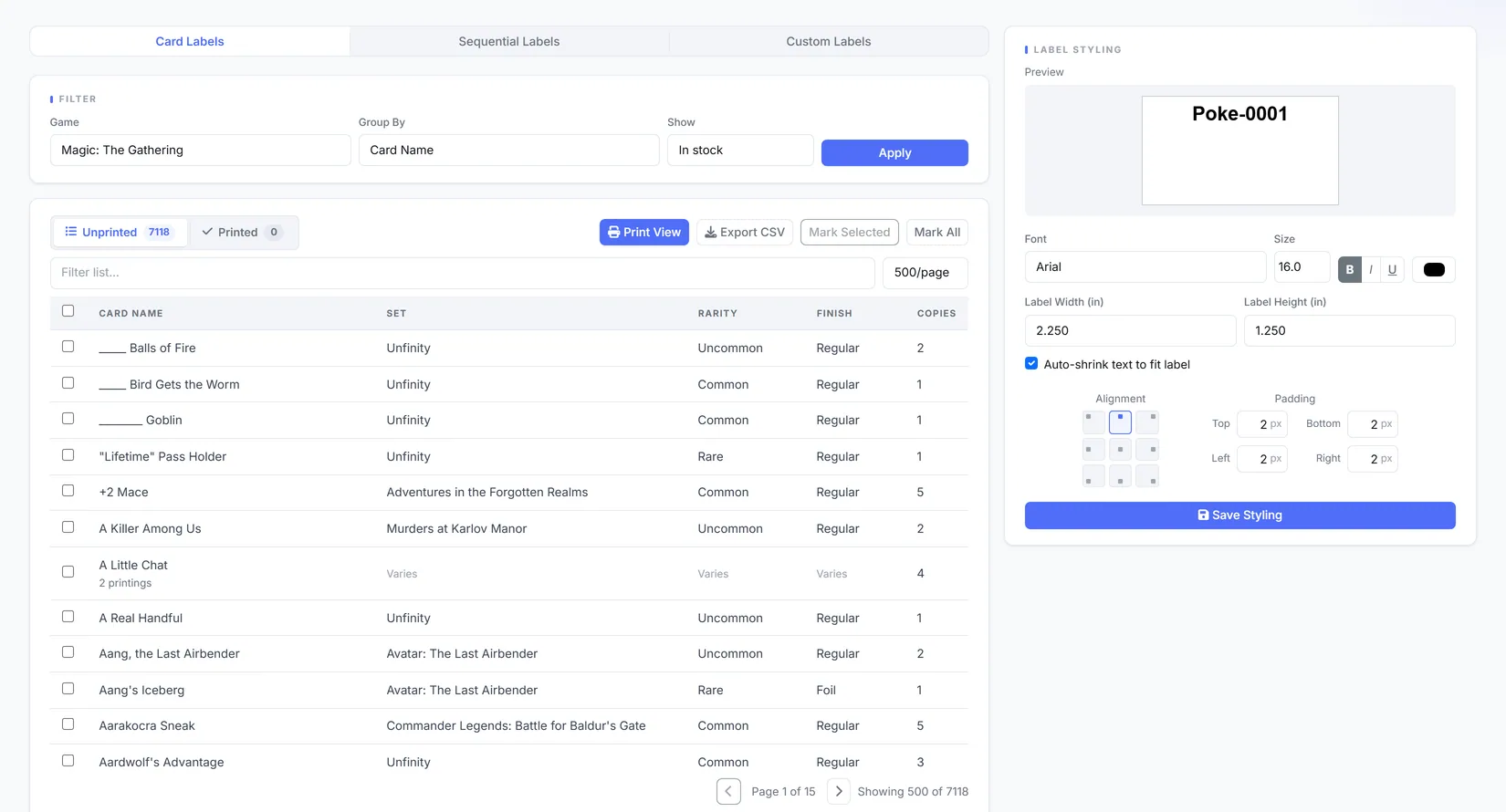
Task: Show the Printed list tab
Action: tap(243, 233)
